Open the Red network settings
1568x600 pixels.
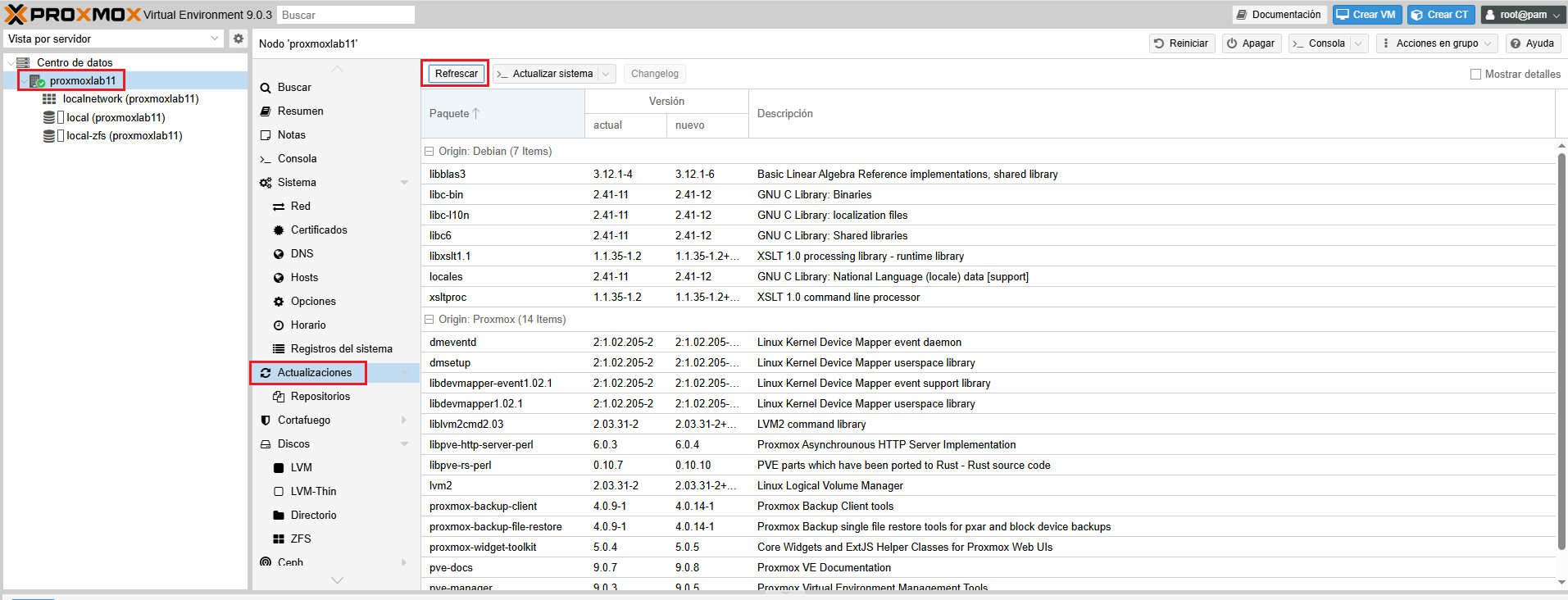[x=300, y=207]
